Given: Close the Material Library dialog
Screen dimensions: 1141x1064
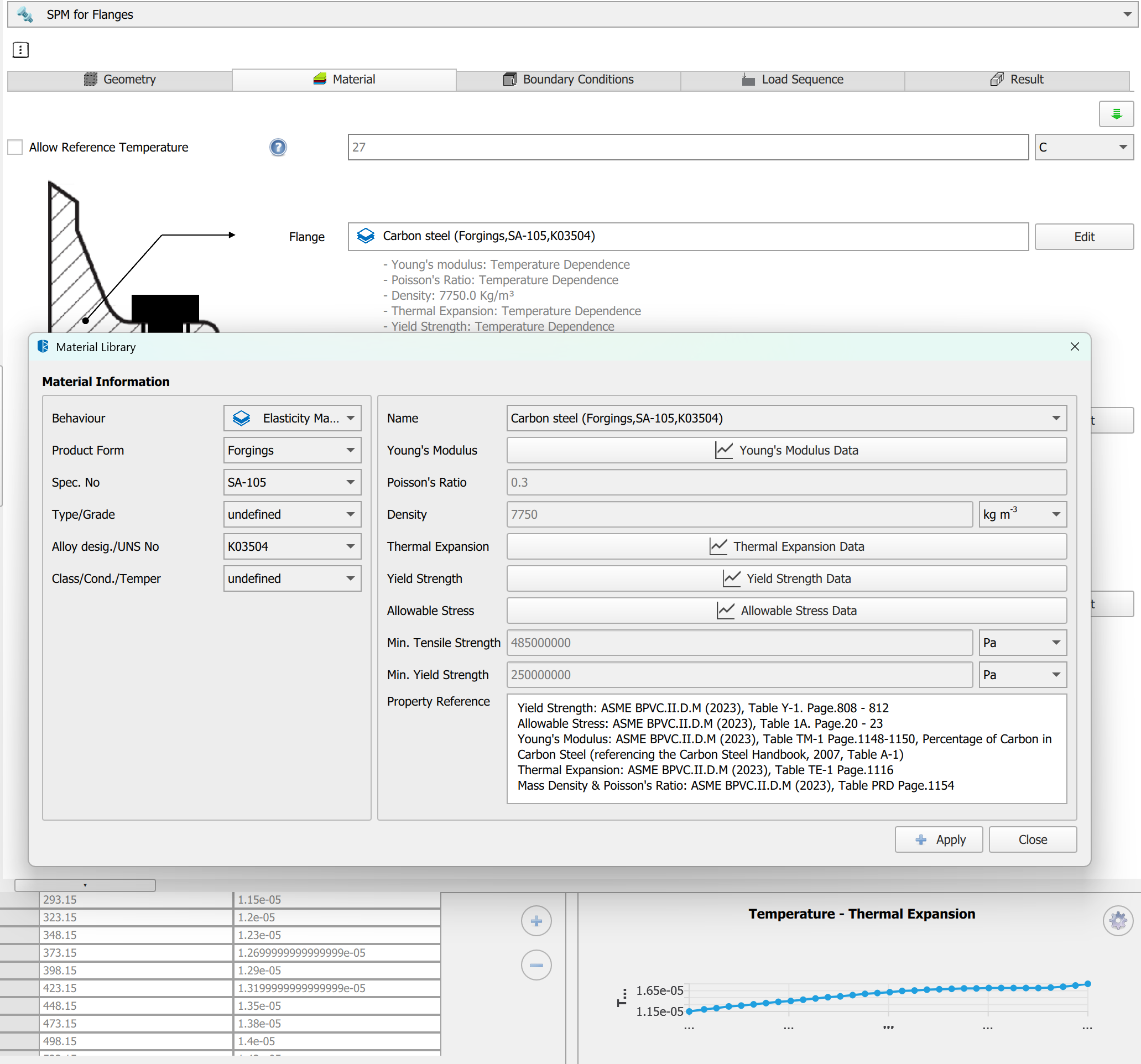Looking at the screenshot, I should (1074, 347).
